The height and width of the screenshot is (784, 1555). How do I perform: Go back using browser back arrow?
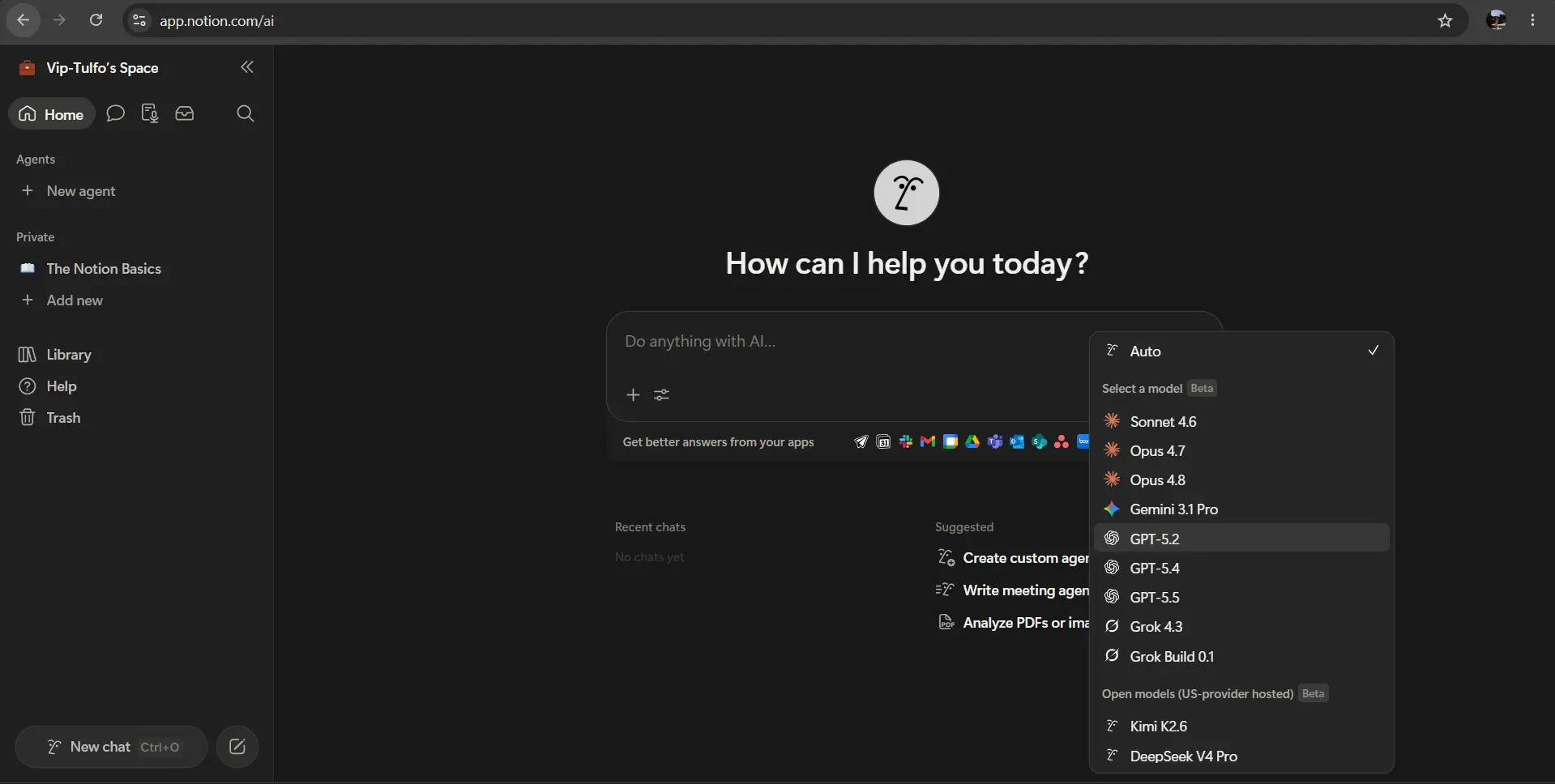[23, 20]
